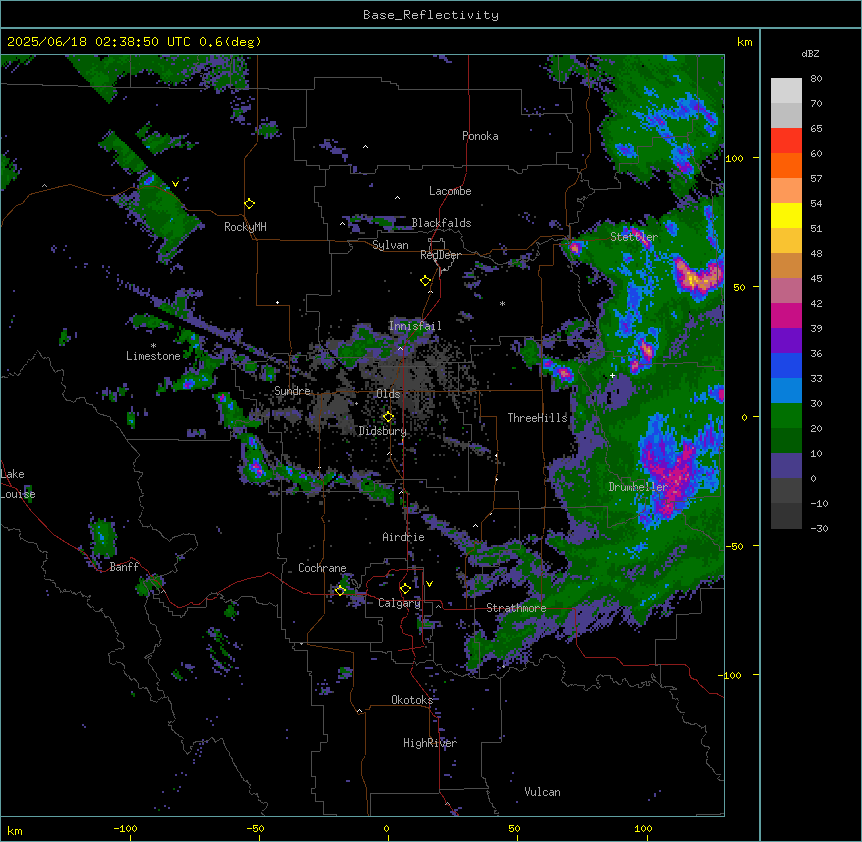This screenshot has height=842, width=862.
Task: Click the Drumheller city label
Action: [x=638, y=487]
